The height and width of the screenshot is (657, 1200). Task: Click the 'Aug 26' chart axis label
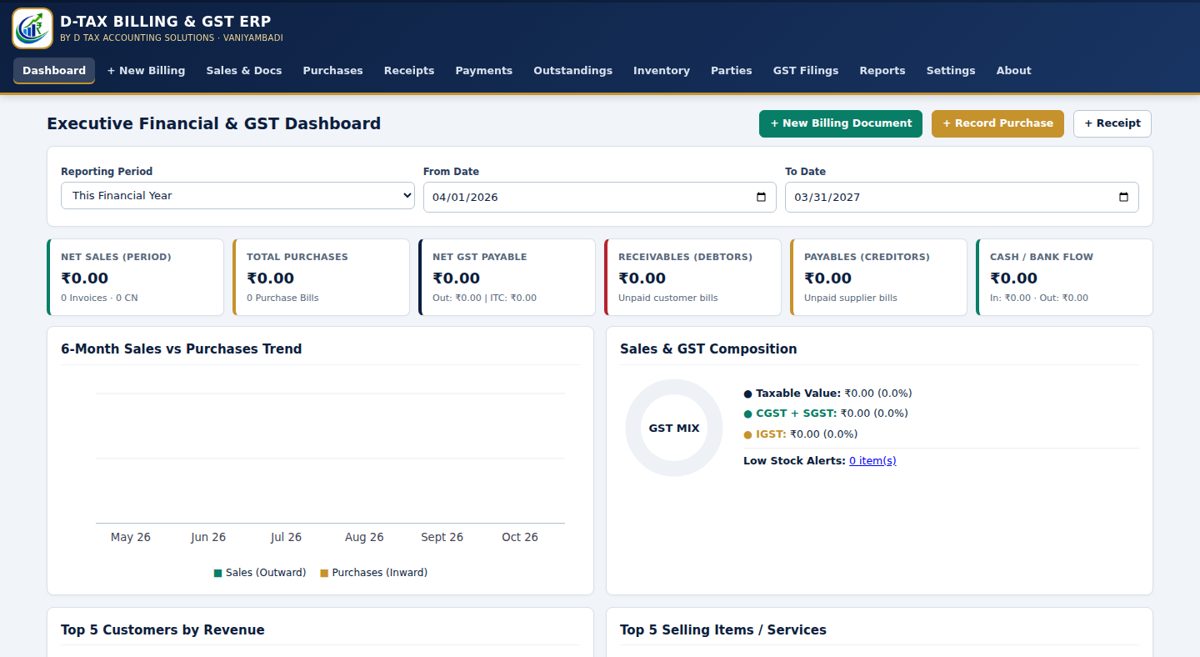click(x=364, y=537)
